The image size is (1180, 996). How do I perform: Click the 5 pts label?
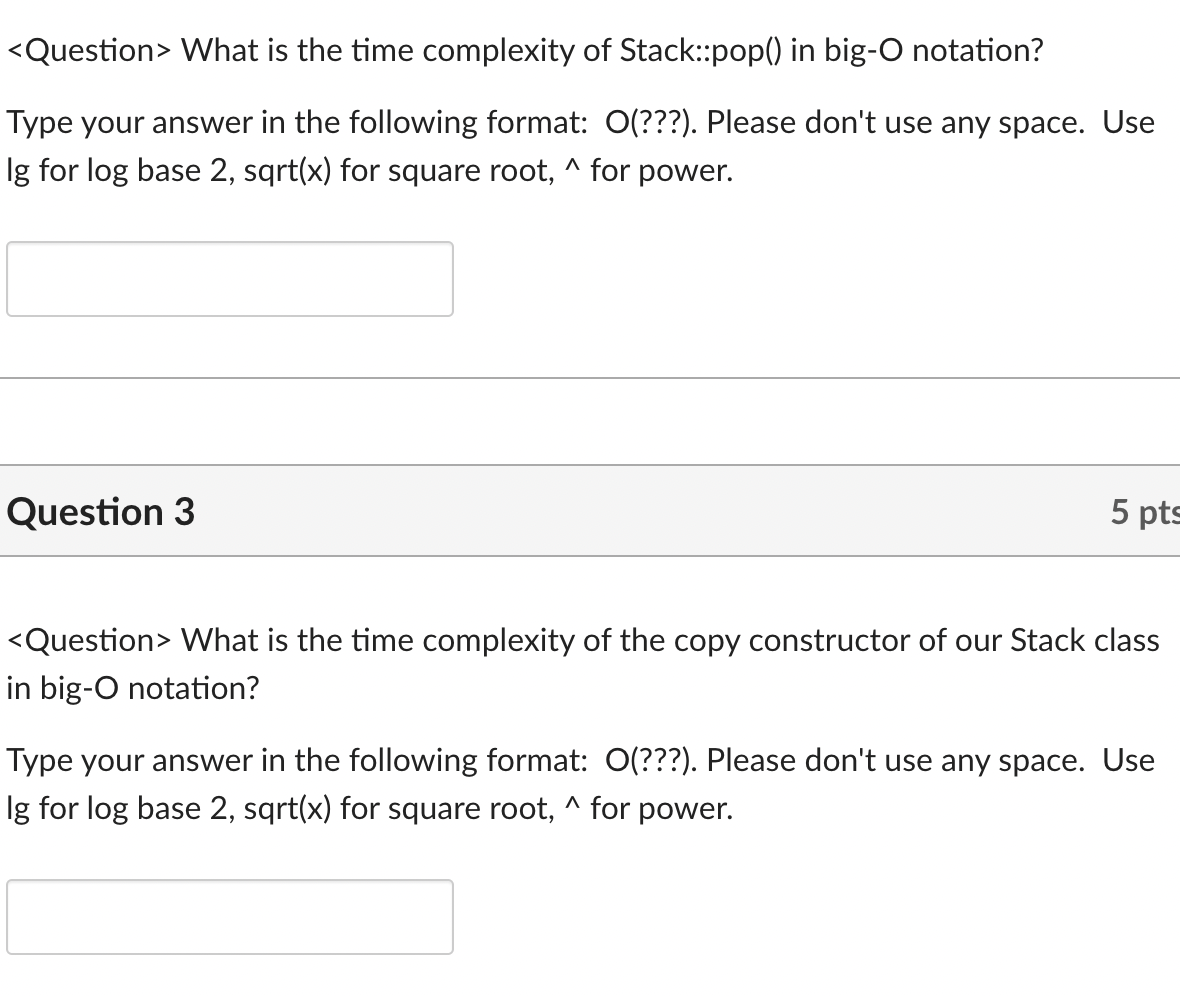[x=1145, y=511]
